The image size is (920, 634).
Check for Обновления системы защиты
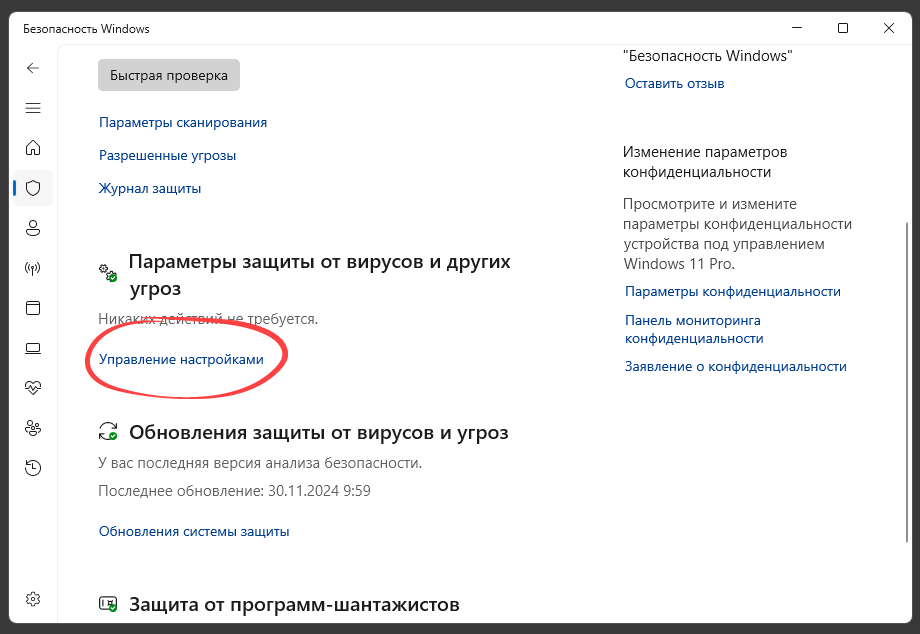tap(194, 531)
